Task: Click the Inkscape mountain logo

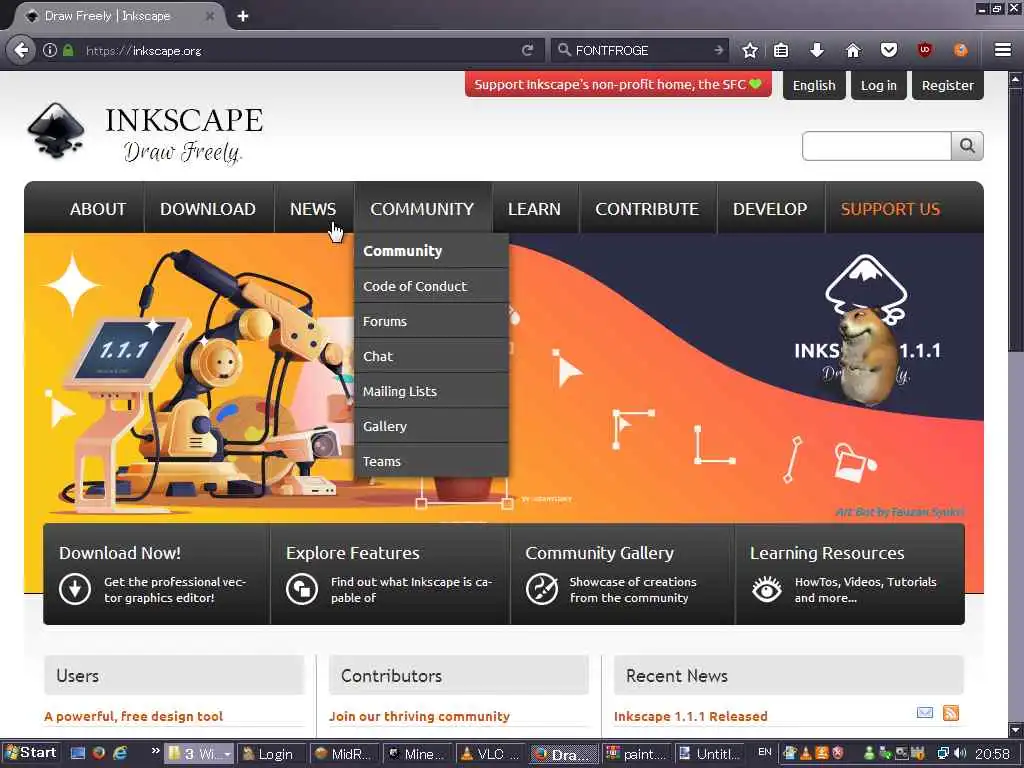Action: [x=57, y=130]
